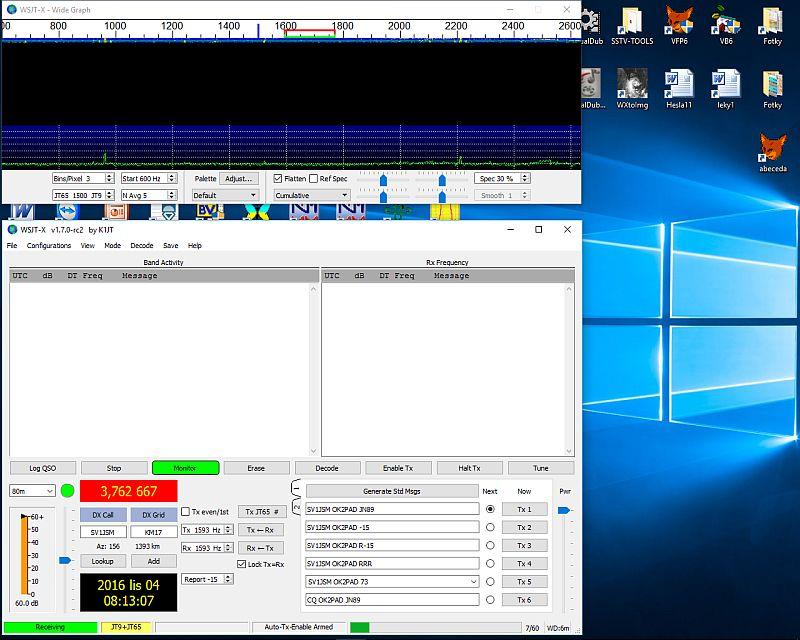Open the VB6 desktop shortcut
The width and height of the screenshot is (800, 640).
click(x=726, y=26)
